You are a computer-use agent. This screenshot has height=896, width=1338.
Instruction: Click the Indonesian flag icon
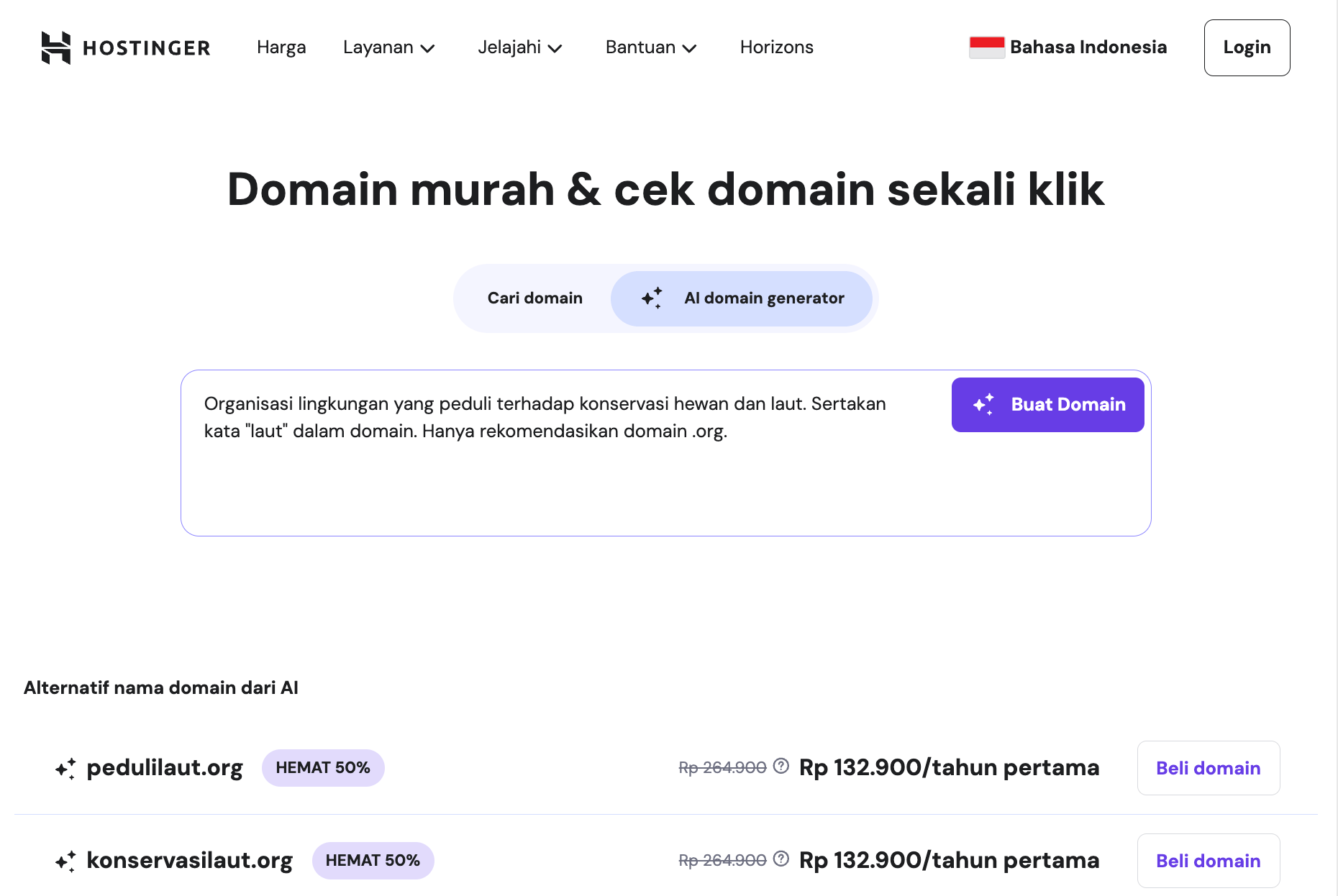[986, 47]
